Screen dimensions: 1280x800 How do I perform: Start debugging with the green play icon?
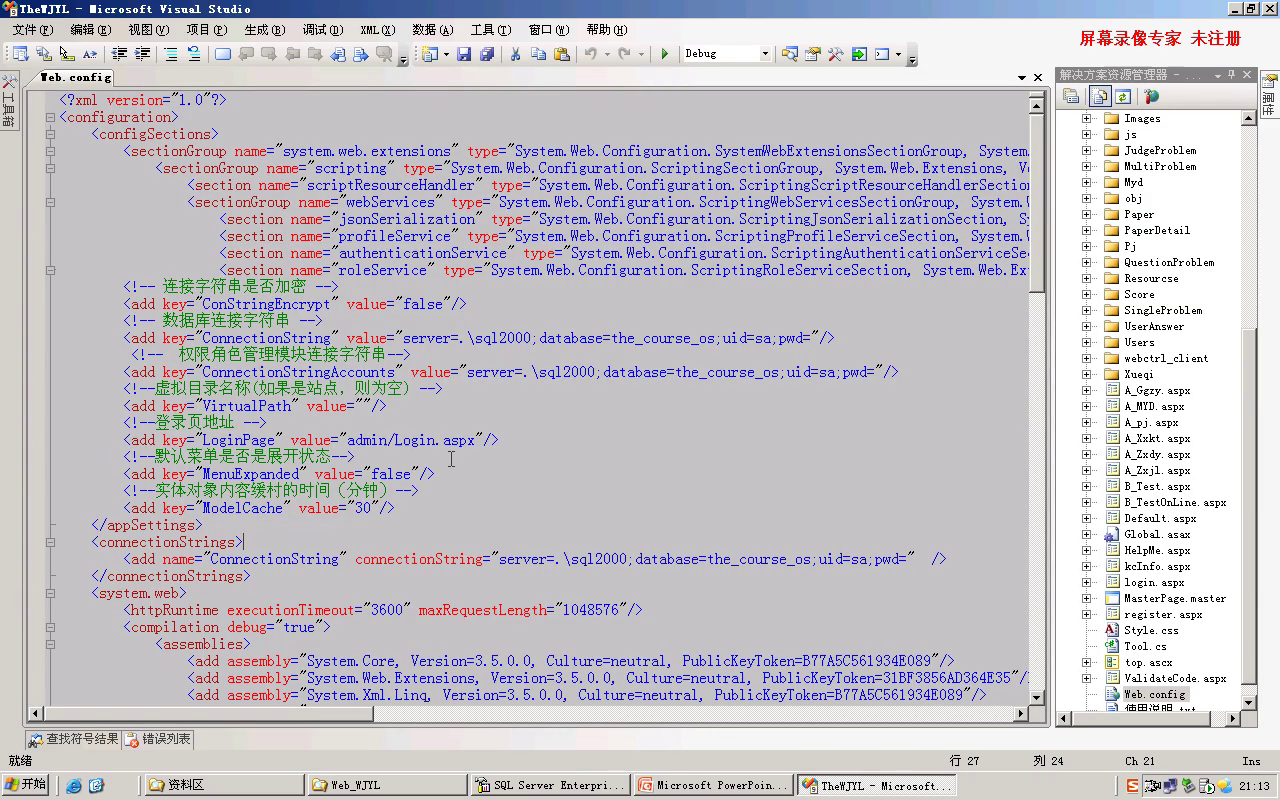(665, 54)
